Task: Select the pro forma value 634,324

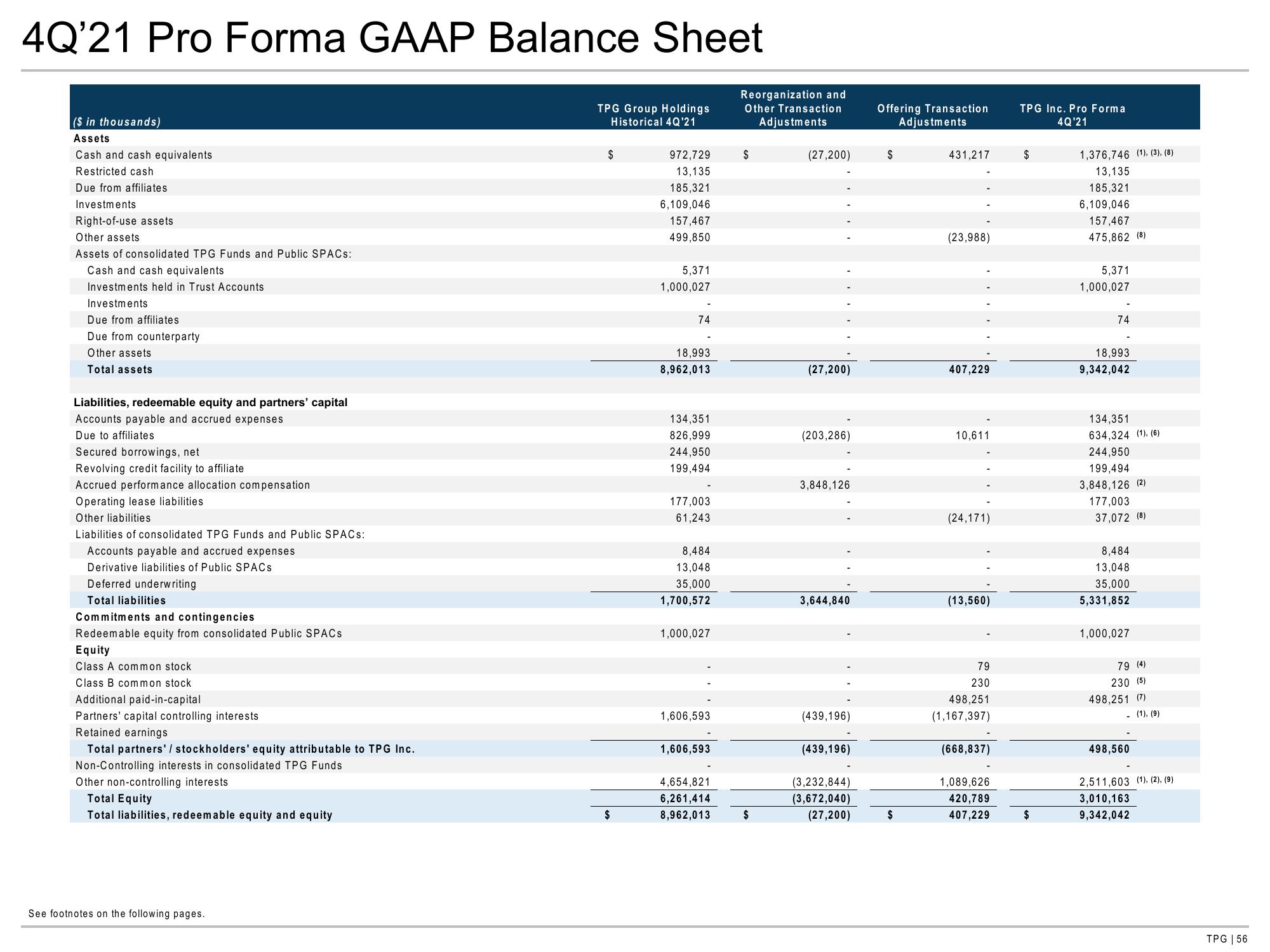Action: point(1109,435)
